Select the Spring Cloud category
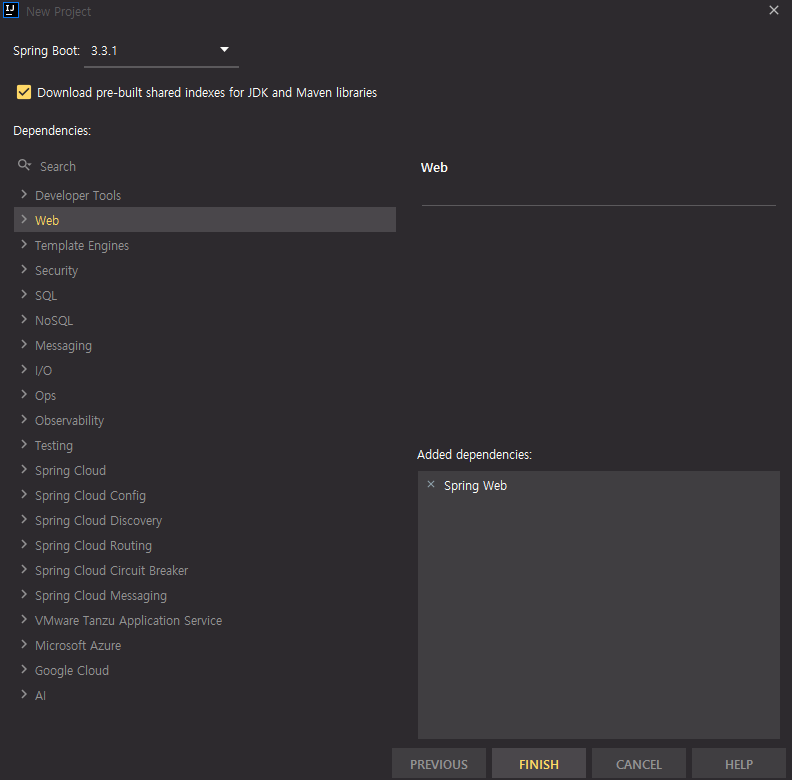This screenshot has height=780, width=792. pos(71,470)
